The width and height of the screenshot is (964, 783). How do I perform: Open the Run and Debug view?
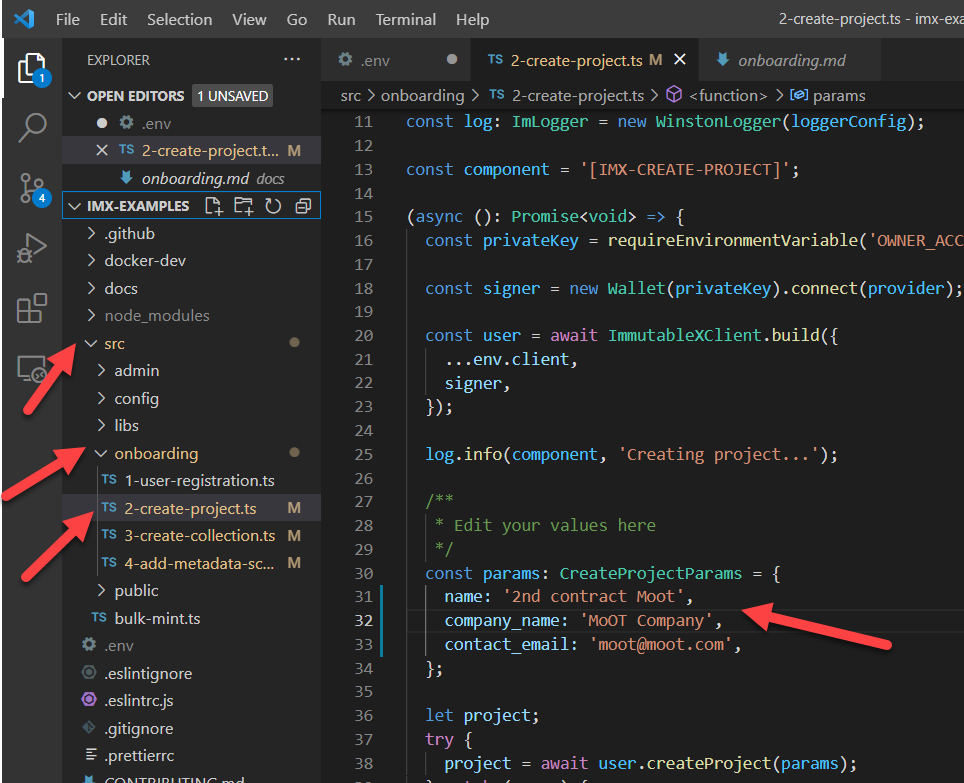(x=31, y=248)
